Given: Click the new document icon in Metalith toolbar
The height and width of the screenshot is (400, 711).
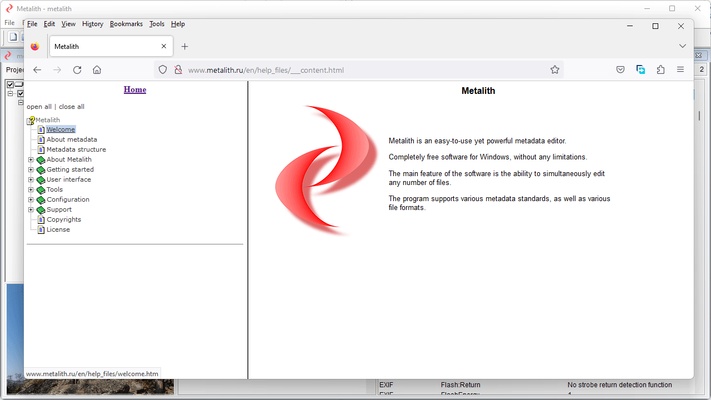Looking at the screenshot, I should [x=13, y=37].
